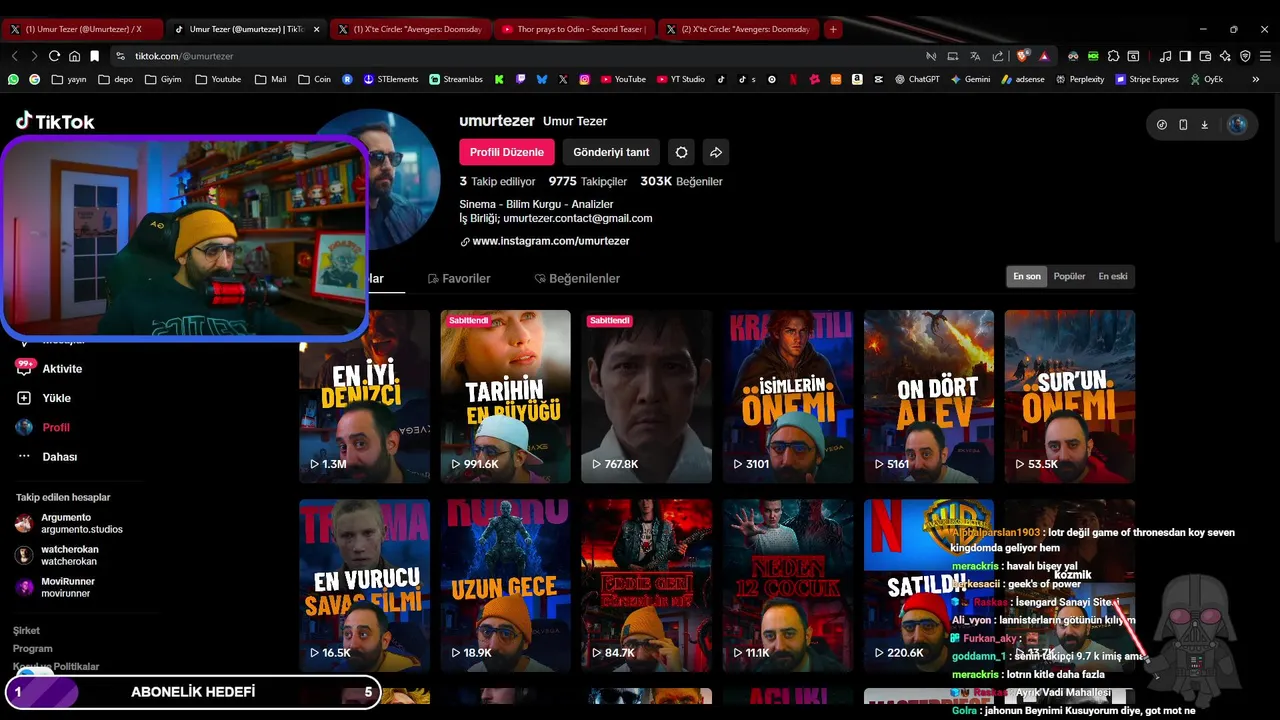Open MoviRunner followed account

coord(55,587)
